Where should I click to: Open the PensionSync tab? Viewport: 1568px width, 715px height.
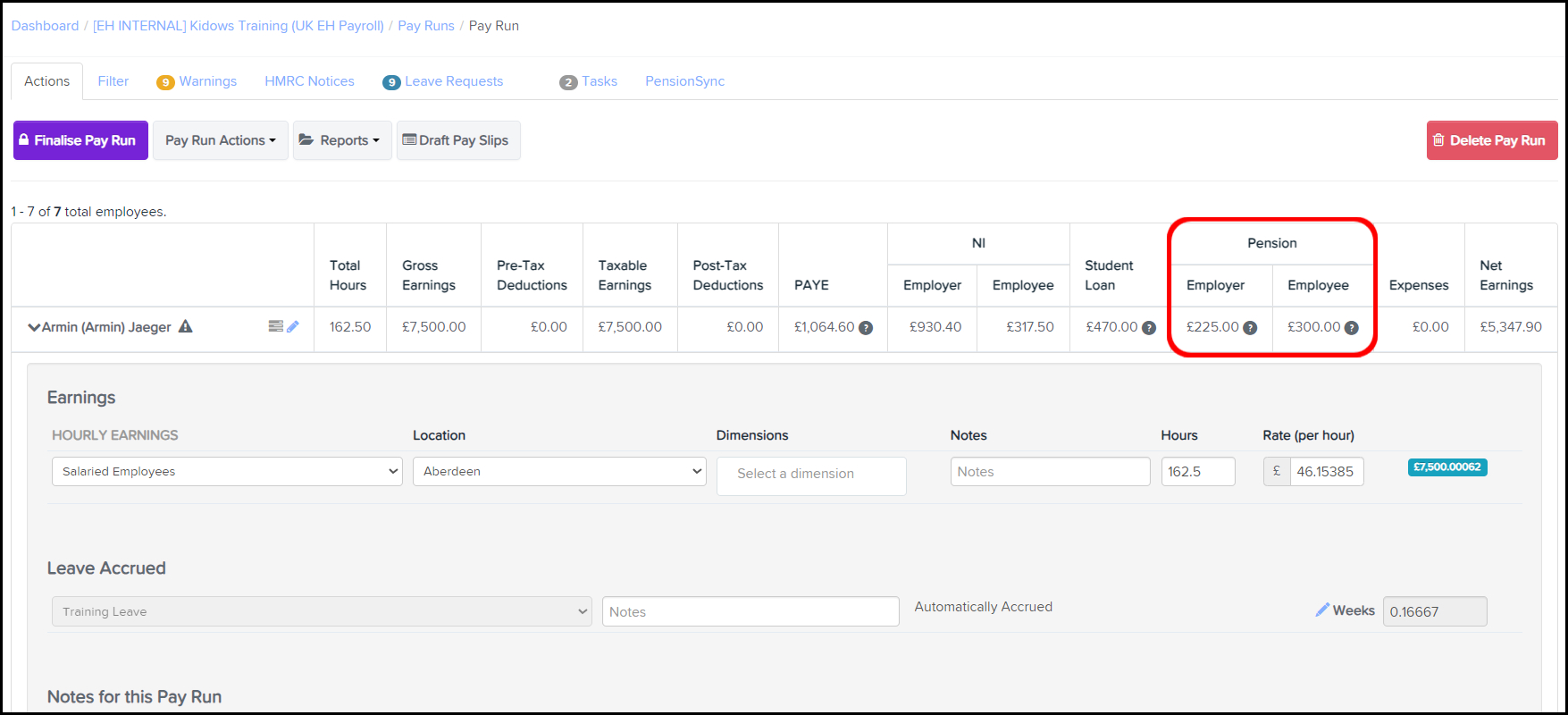684,81
